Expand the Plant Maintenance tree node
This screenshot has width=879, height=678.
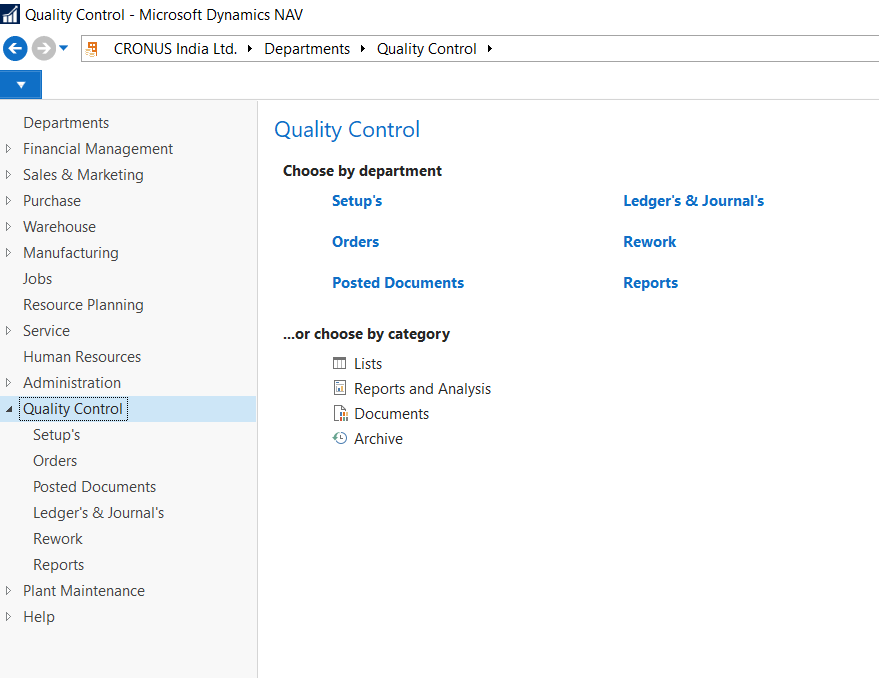pos(8,591)
